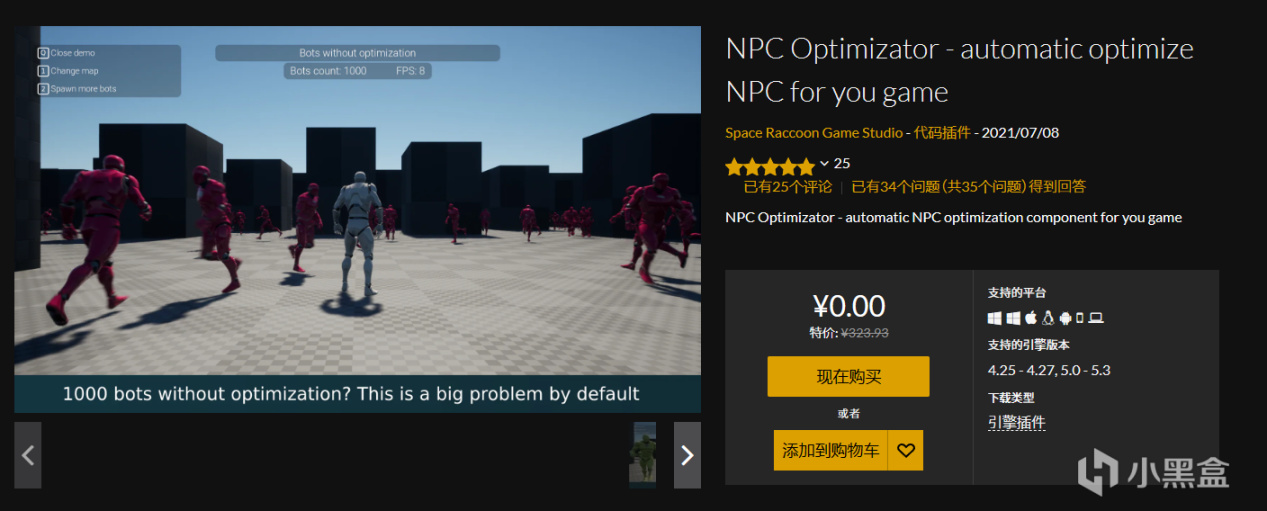Screen dimensions: 1267x511
Task: Expand the rating breakdown chevron beside stars
Action: pyautogui.click(x=824, y=163)
